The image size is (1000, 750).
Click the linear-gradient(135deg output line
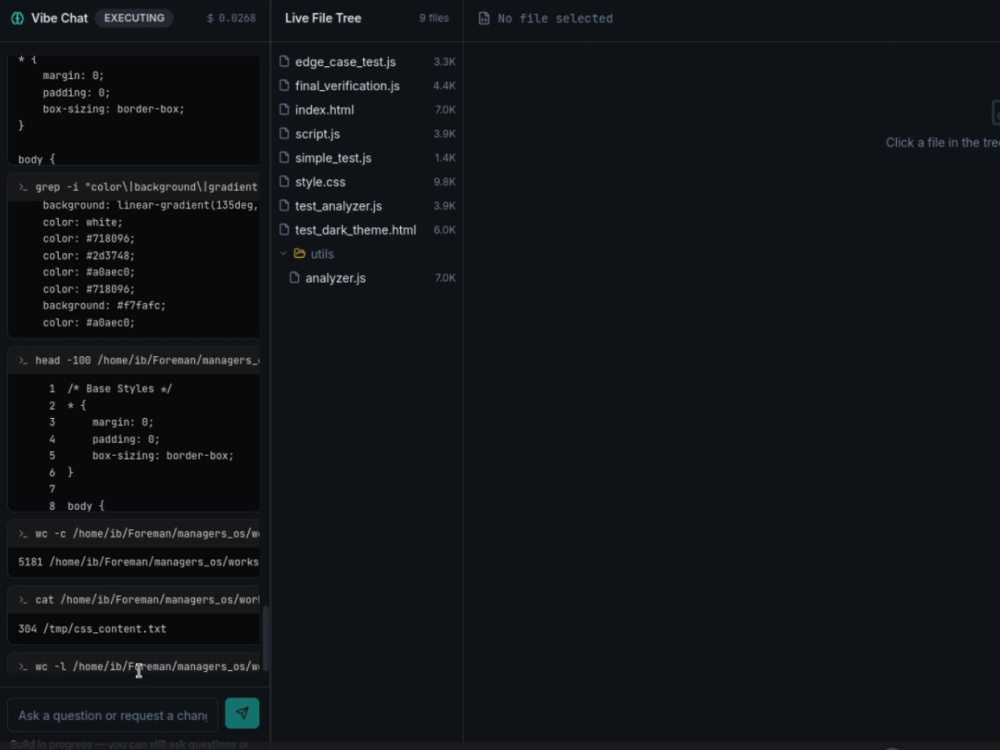click(150, 205)
